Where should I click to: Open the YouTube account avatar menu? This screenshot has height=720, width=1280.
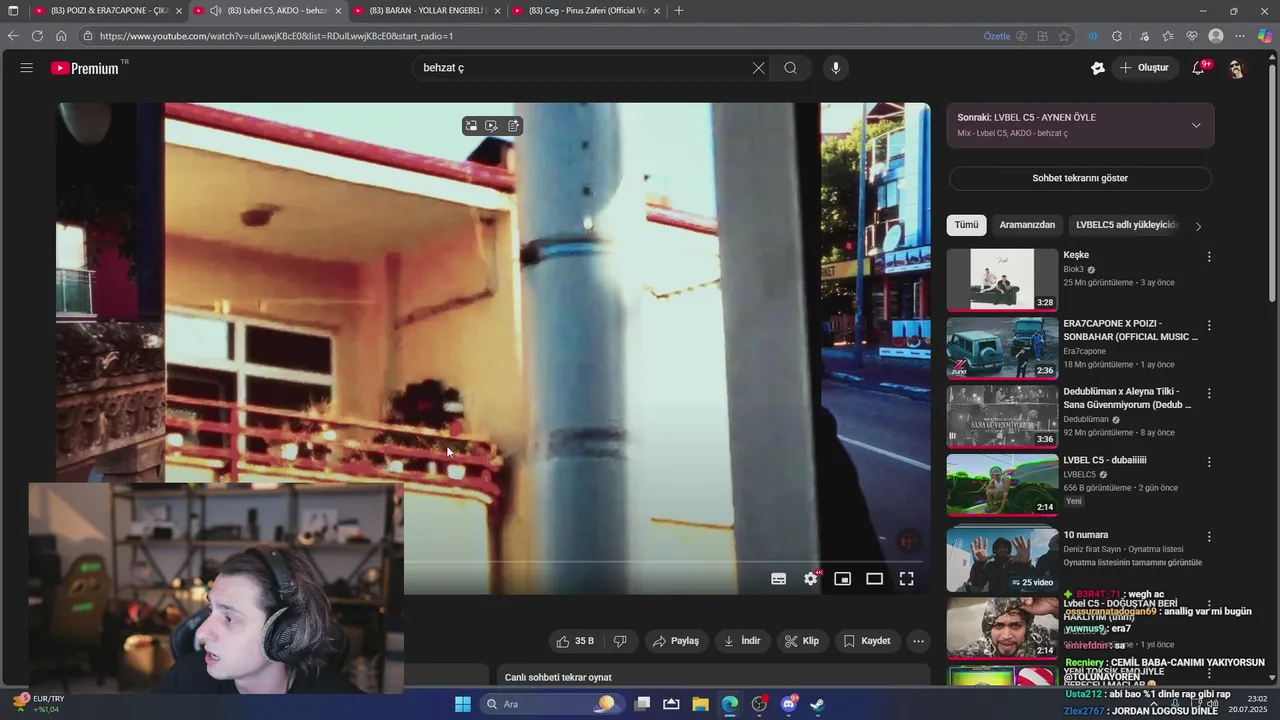click(1236, 68)
